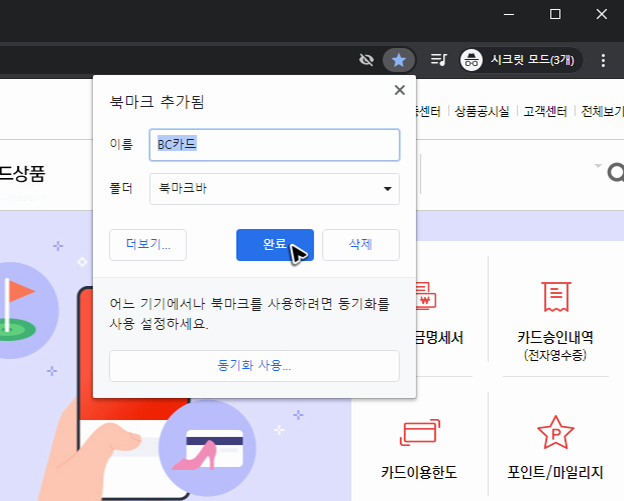Click the 더보기... button
The width and height of the screenshot is (624, 501).
pyautogui.click(x=148, y=245)
